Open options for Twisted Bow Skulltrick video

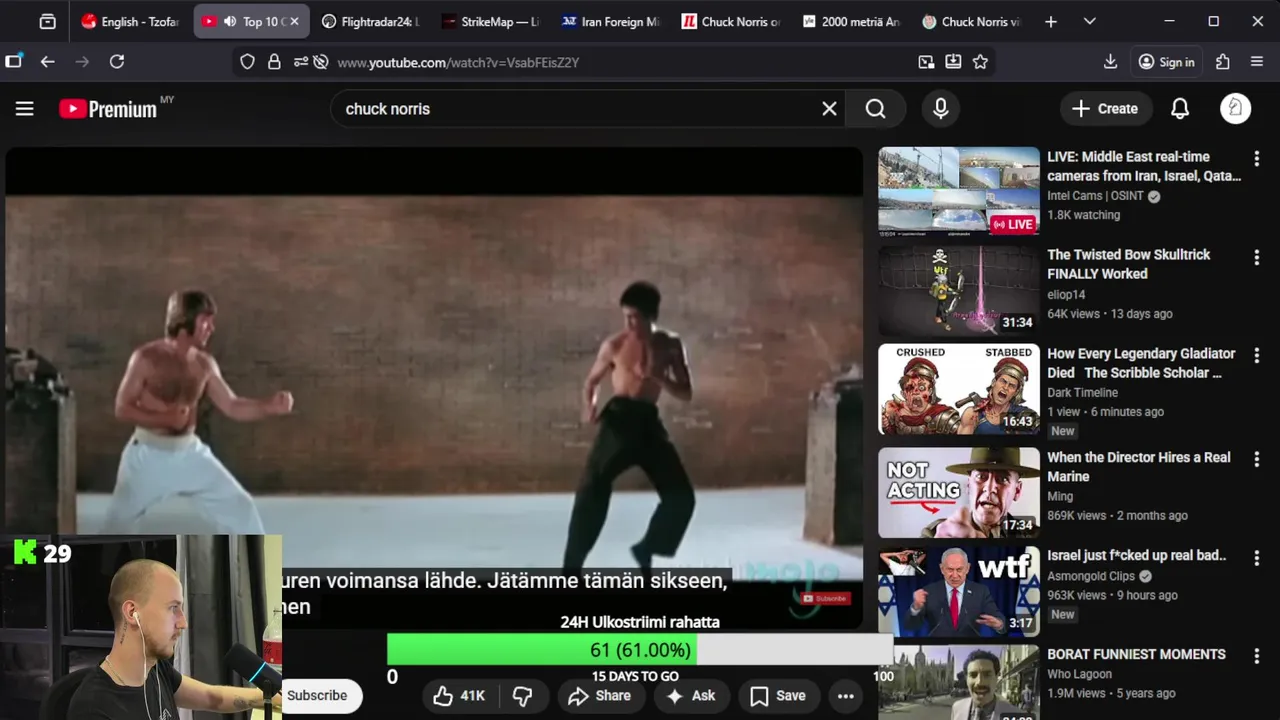click(1257, 257)
